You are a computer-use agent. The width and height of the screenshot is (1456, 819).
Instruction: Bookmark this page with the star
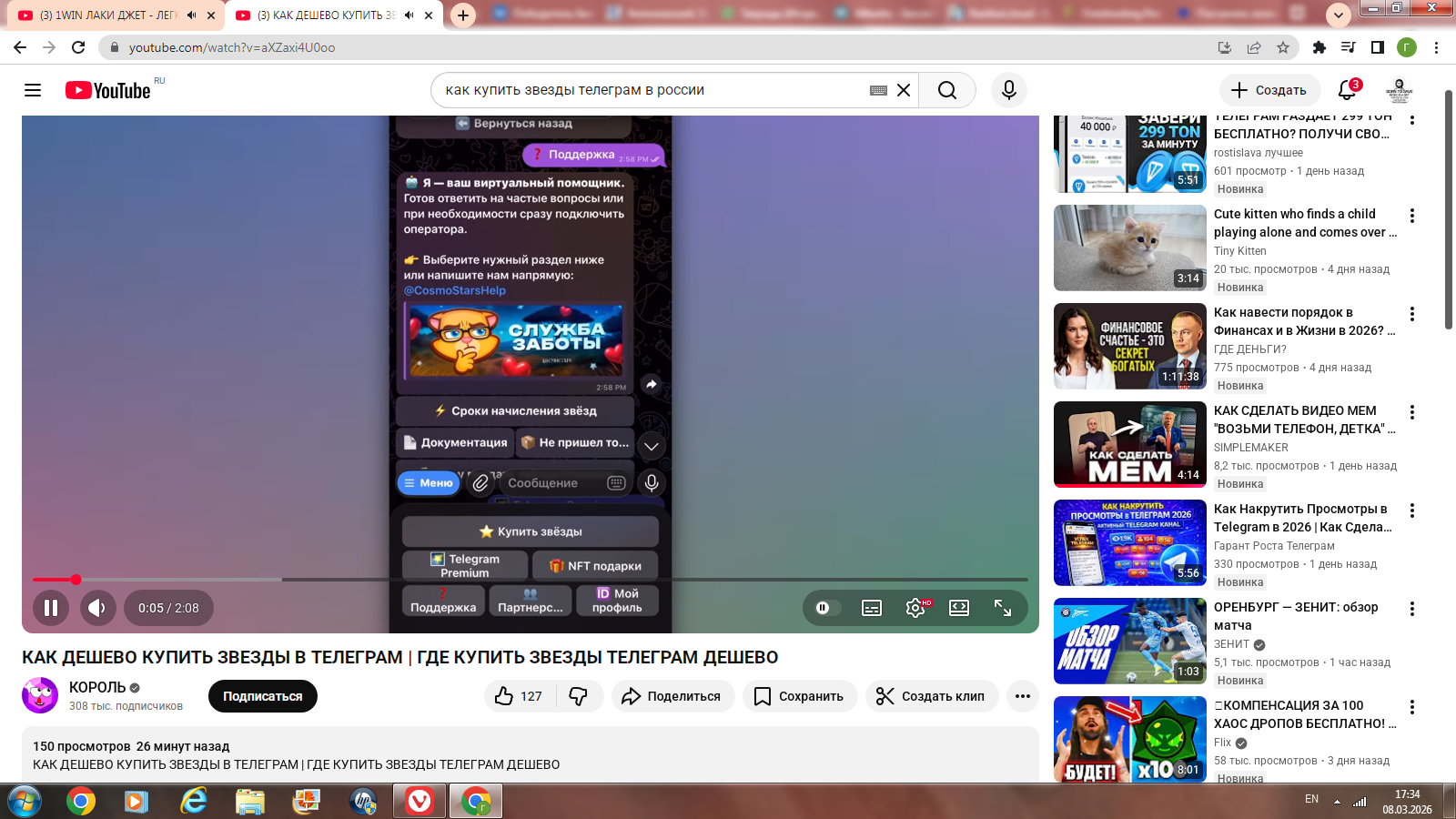point(1283,47)
